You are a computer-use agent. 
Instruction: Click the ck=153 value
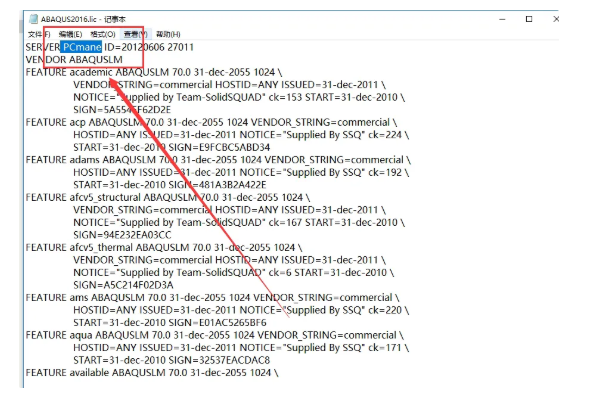click(x=285, y=97)
